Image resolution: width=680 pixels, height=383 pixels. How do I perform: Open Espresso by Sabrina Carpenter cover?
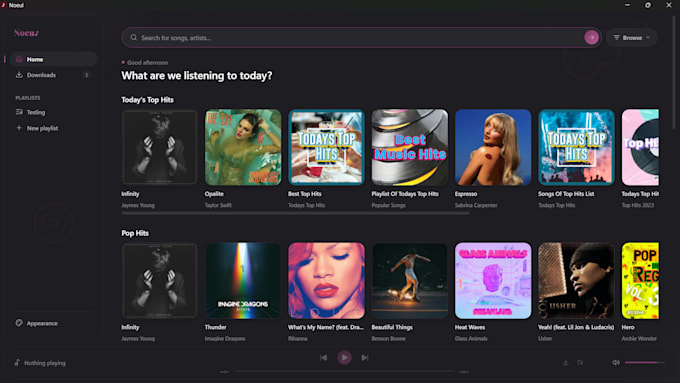[x=493, y=147]
